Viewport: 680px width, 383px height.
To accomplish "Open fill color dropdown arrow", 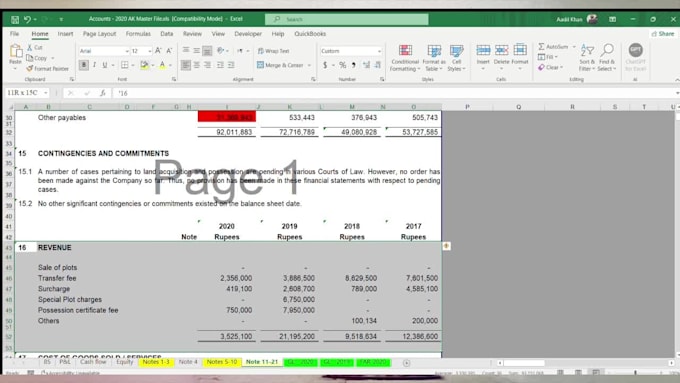I will tap(153, 65).
